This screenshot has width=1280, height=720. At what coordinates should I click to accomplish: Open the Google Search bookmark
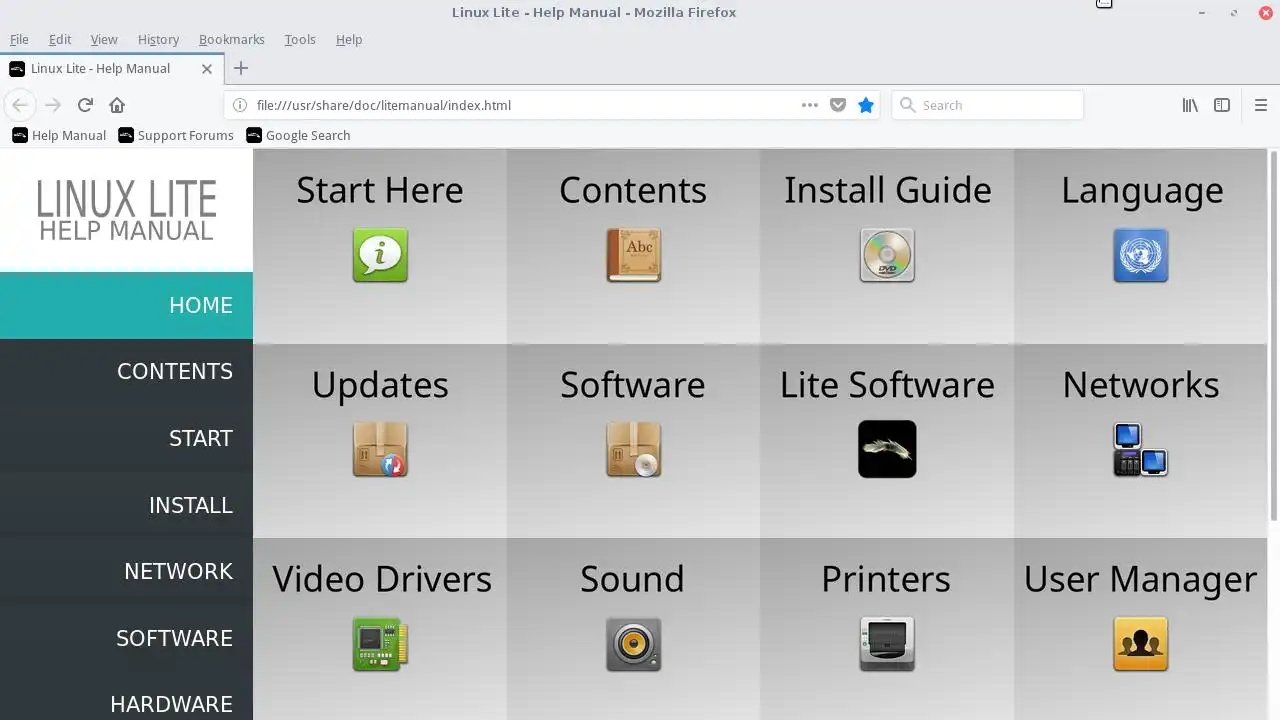(298, 135)
